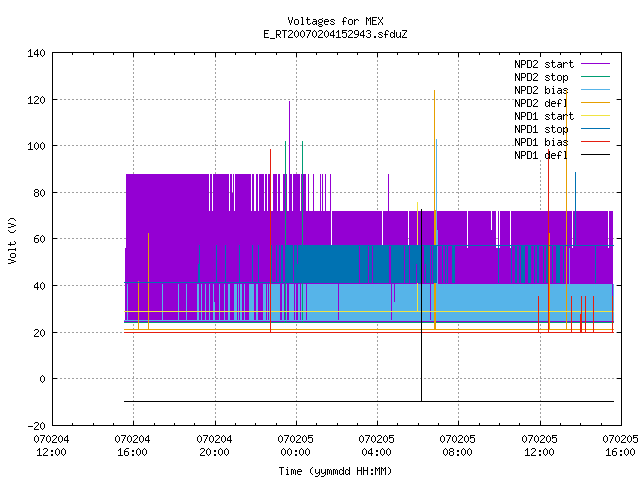Click the y-axis tick value 80
This screenshot has height=480, width=640.
click(x=39, y=193)
